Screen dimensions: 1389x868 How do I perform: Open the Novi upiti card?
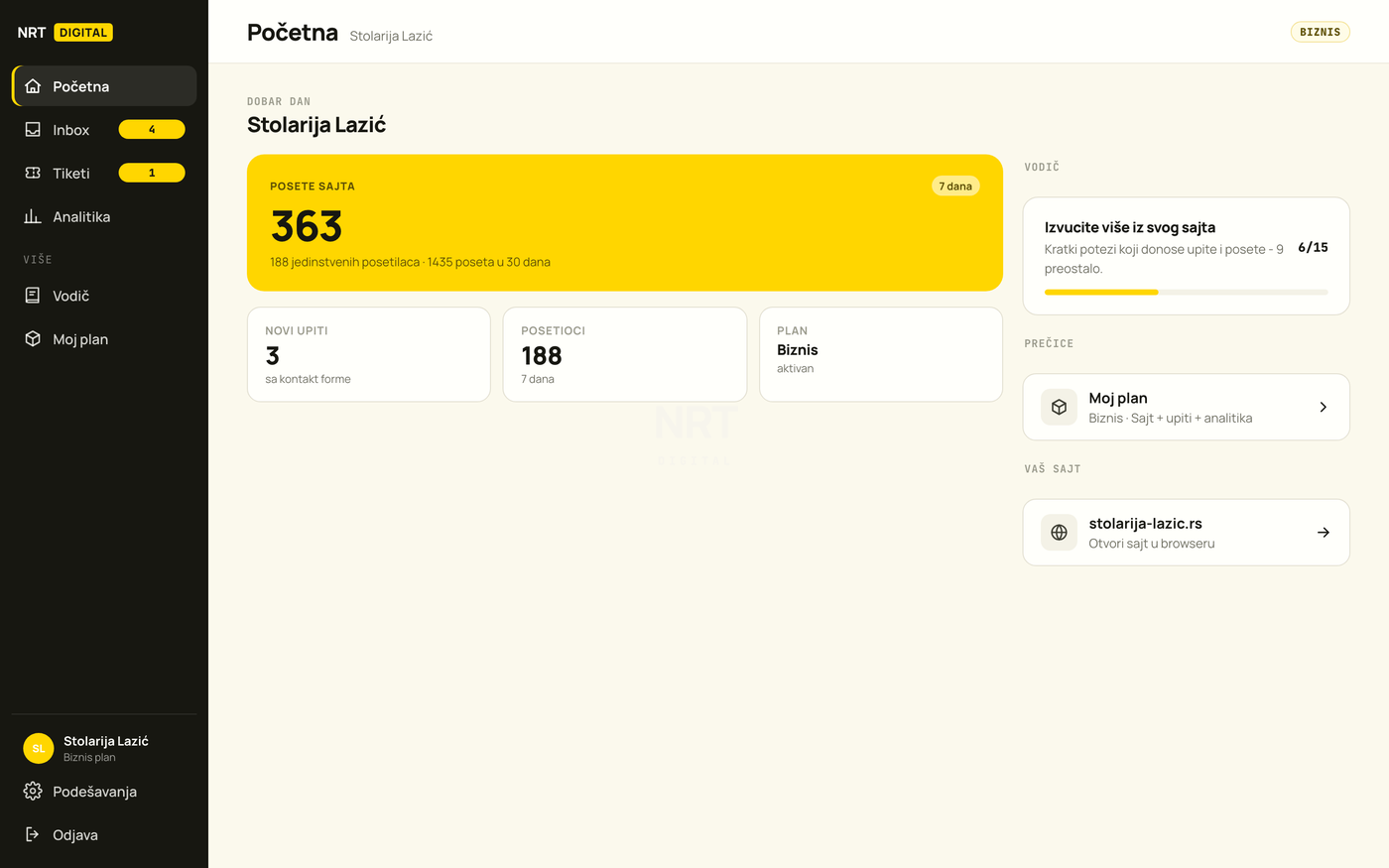click(x=368, y=354)
